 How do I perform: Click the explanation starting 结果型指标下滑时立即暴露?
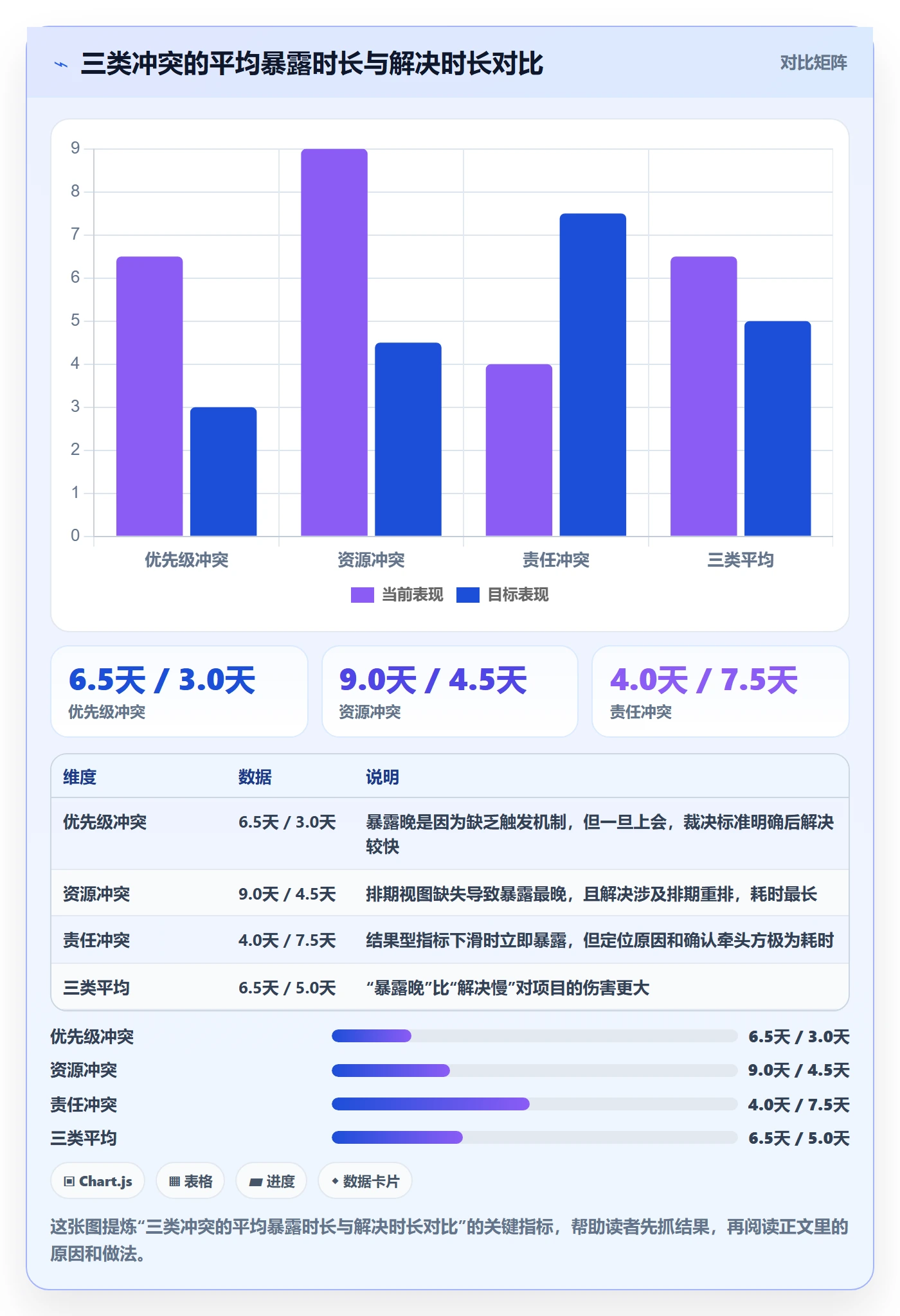coord(600,940)
